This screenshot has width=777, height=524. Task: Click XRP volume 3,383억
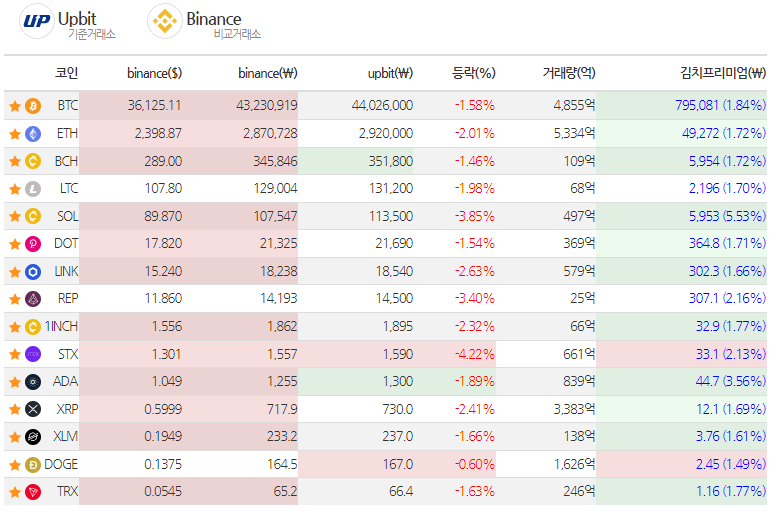coord(574,409)
